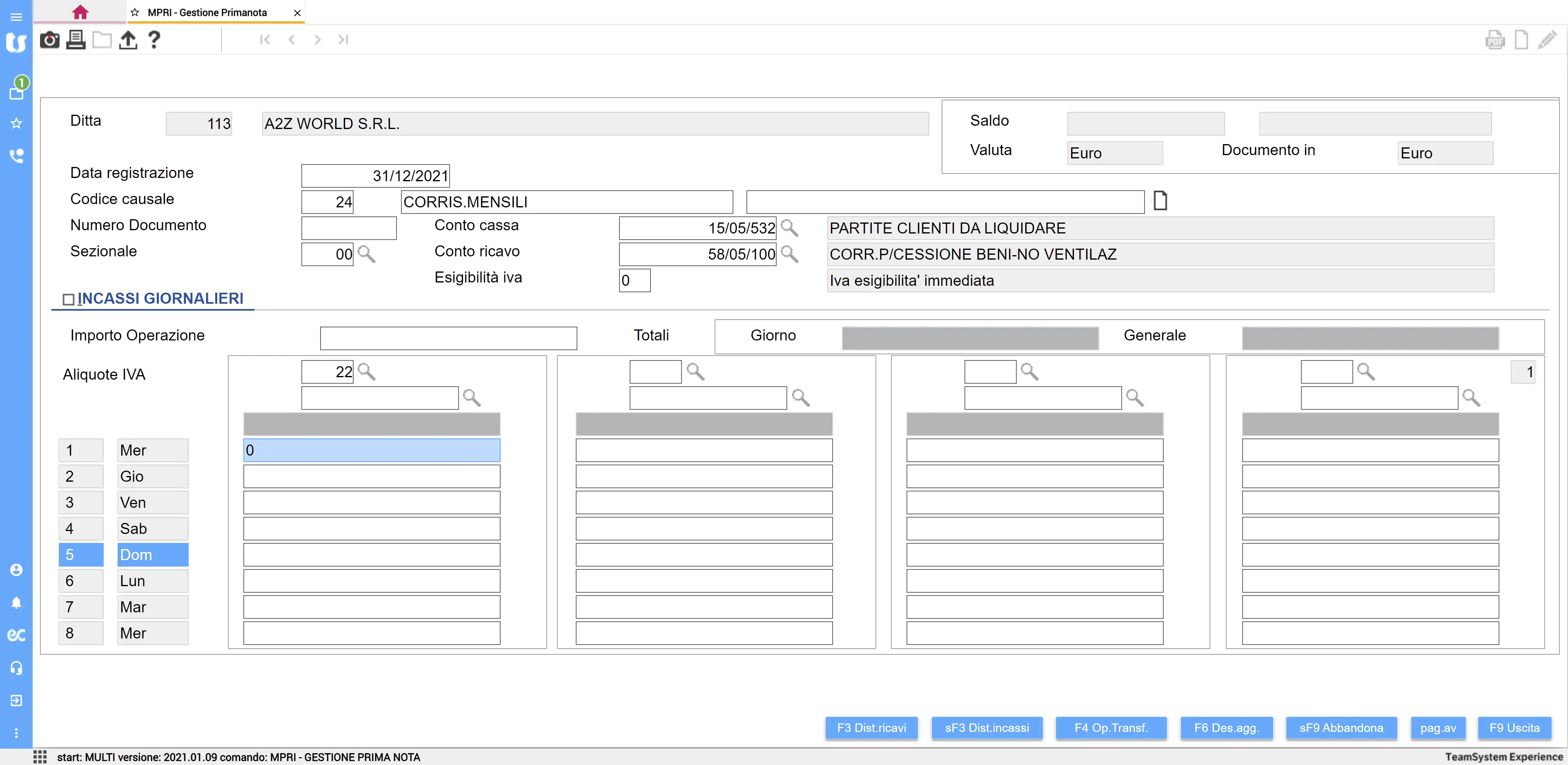
Task: Click the printer icon in toolbar
Action: pyautogui.click(x=76, y=40)
